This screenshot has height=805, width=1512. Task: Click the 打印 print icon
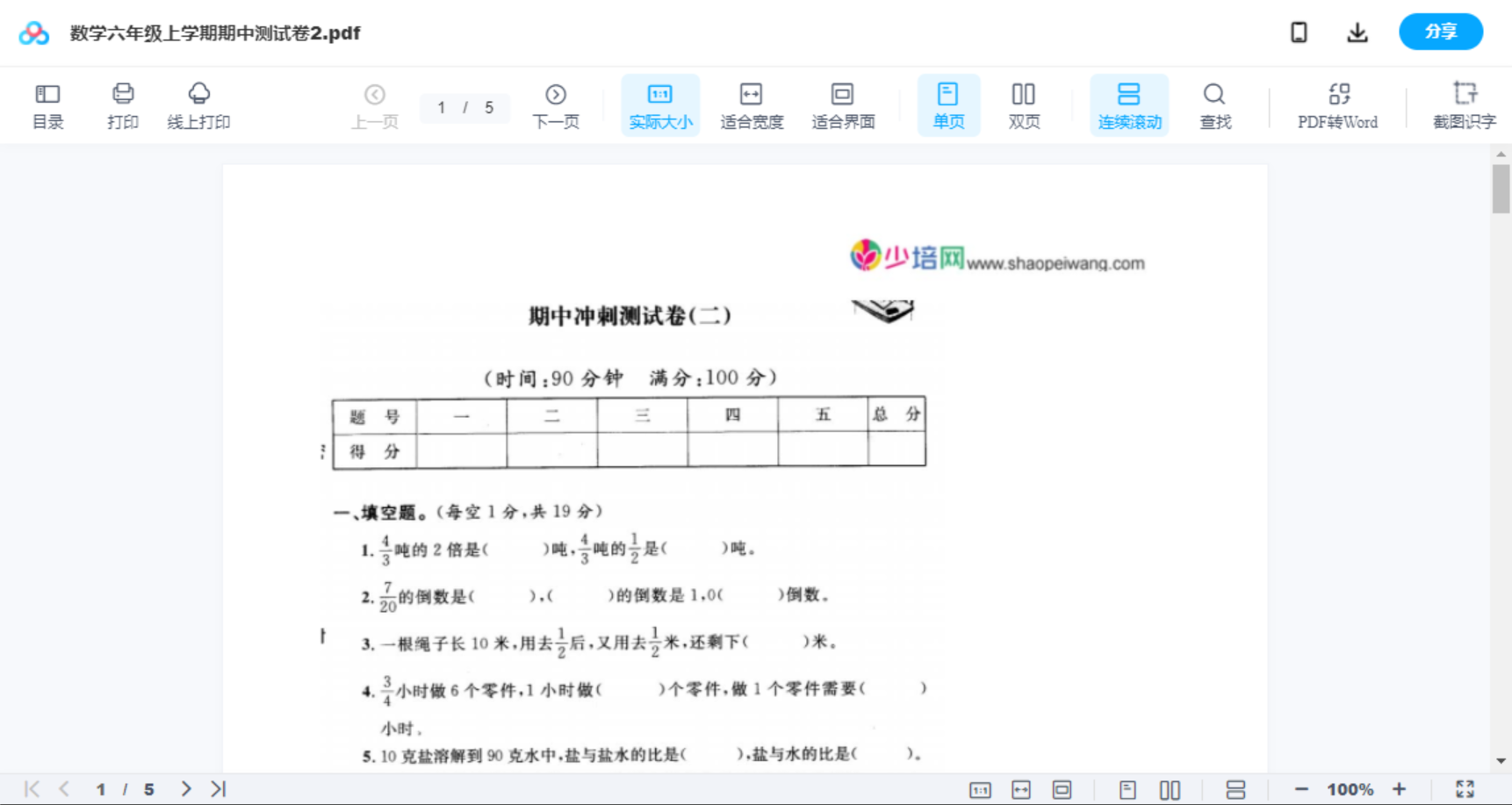pyautogui.click(x=122, y=104)
